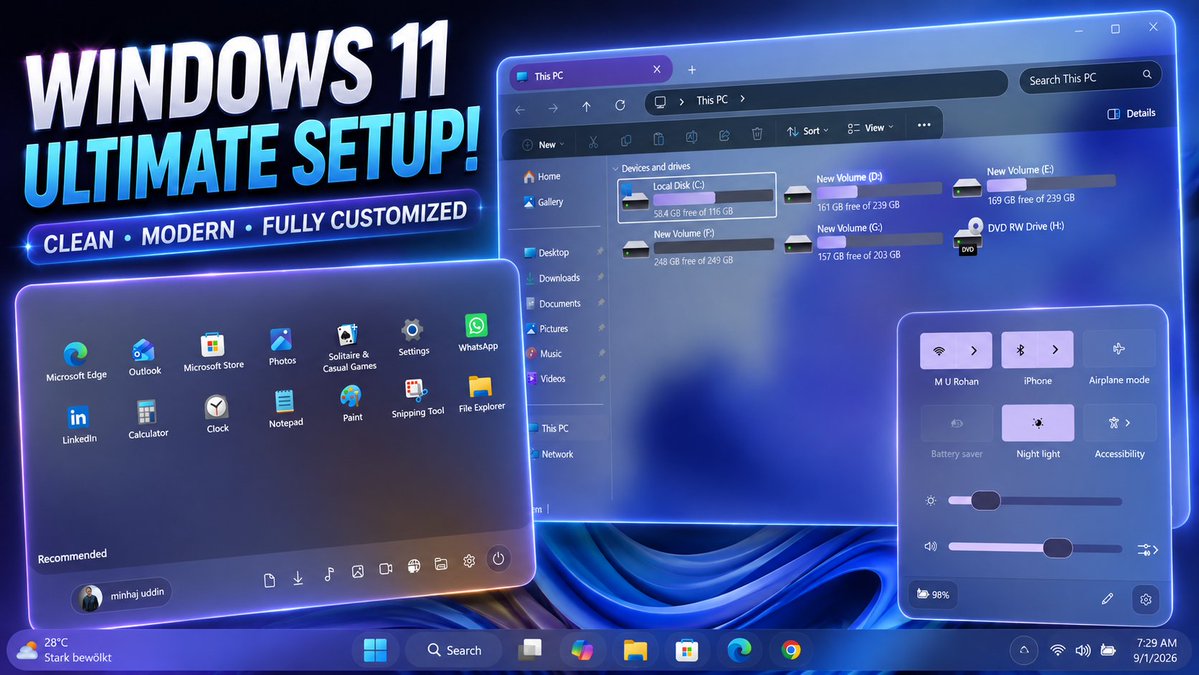The width and height of the screenshot is (1199, 675).
Task: Open the View dropdown menu
Action: coord(870,128)
